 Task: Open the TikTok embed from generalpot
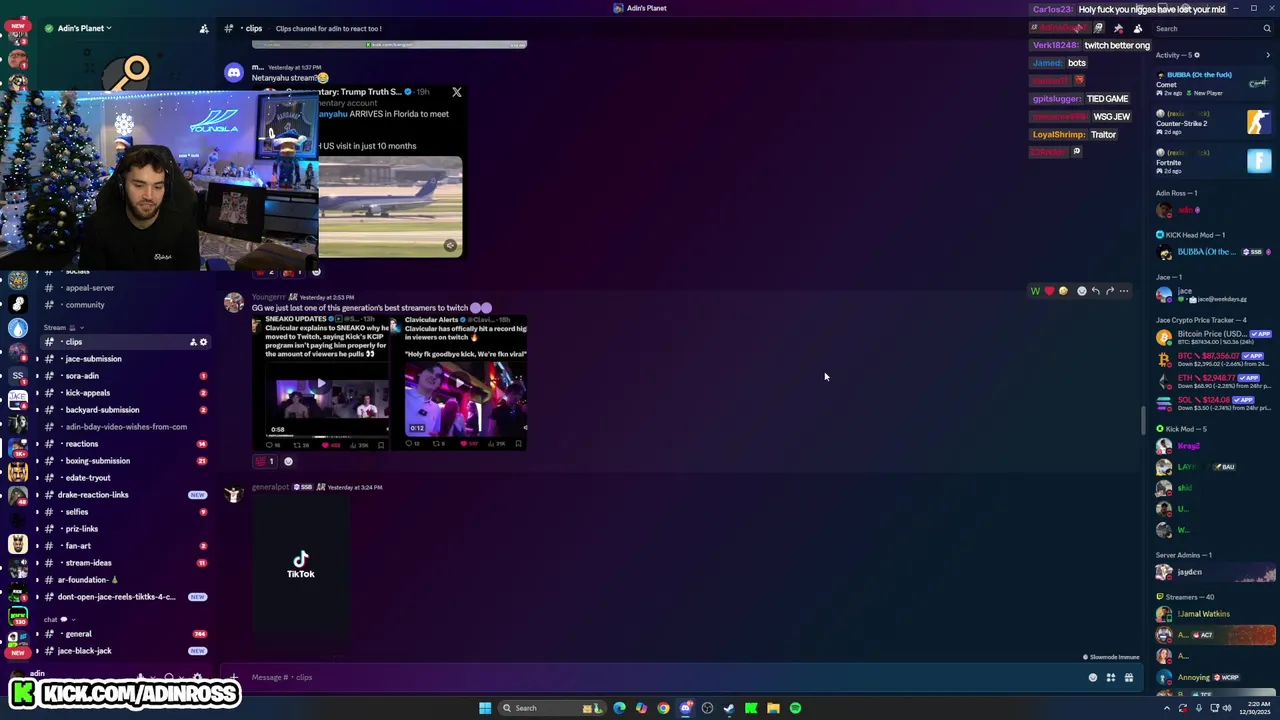(301, 565)
